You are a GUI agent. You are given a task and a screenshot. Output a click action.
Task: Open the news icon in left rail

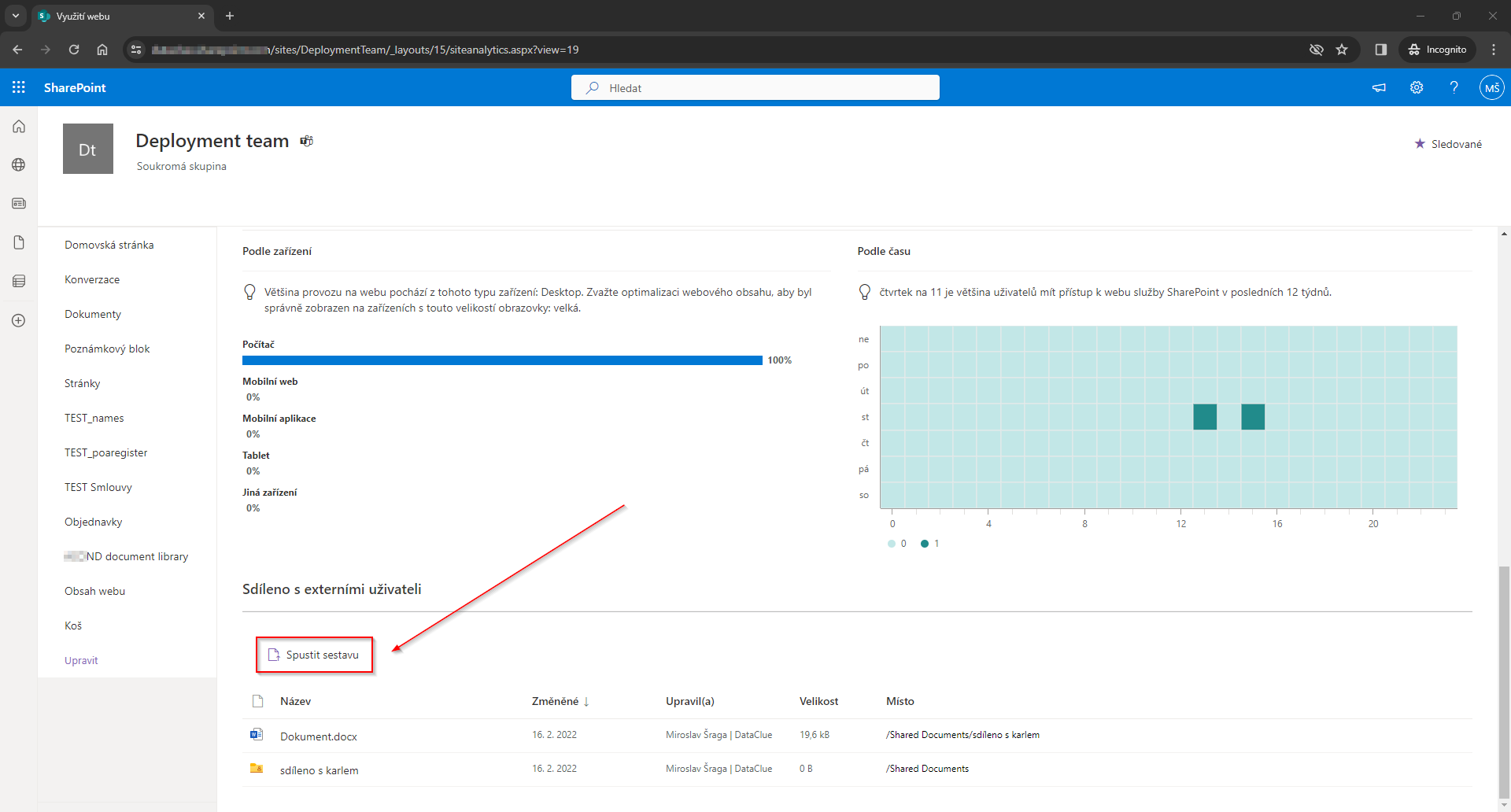19,203
